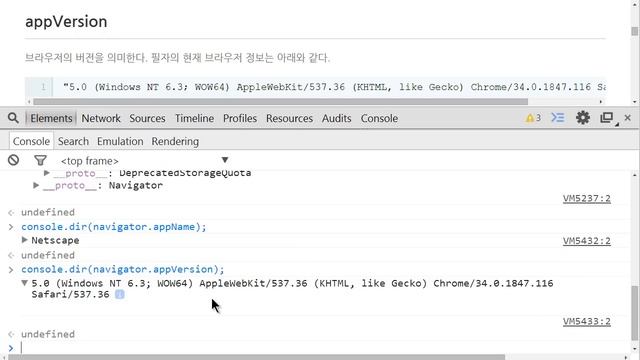Viewport: 640px width, 360px height.
Task: Open the Sources panel
Action: tap(147, 118)
